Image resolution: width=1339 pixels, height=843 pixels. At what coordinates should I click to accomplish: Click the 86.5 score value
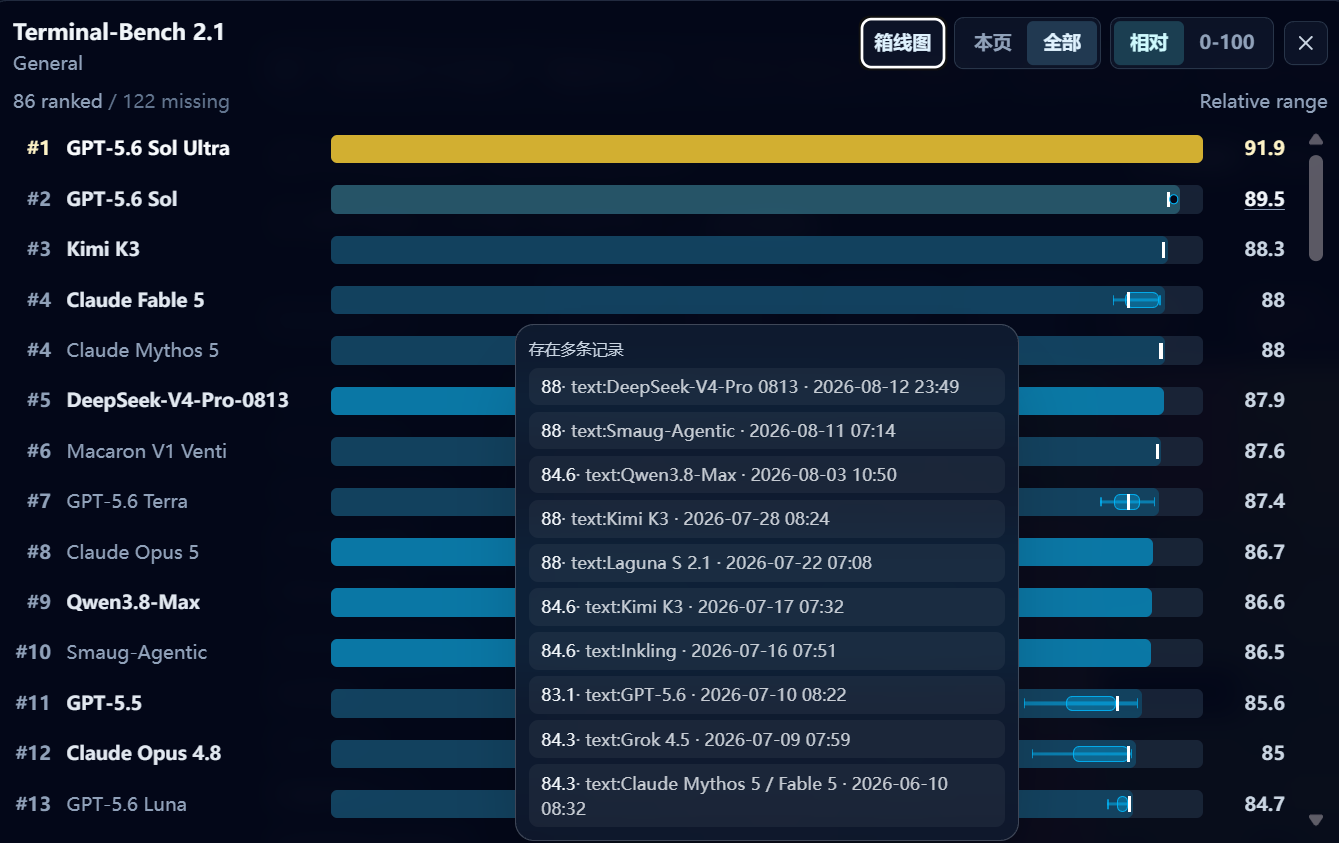pos(1265,652)
